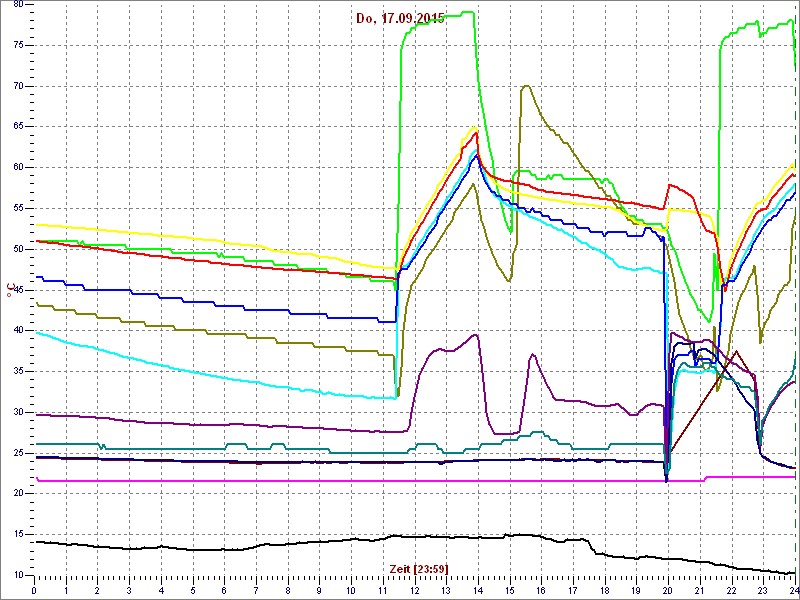
Task: Click hour 23 on the time axis
Action: (763, 591)
